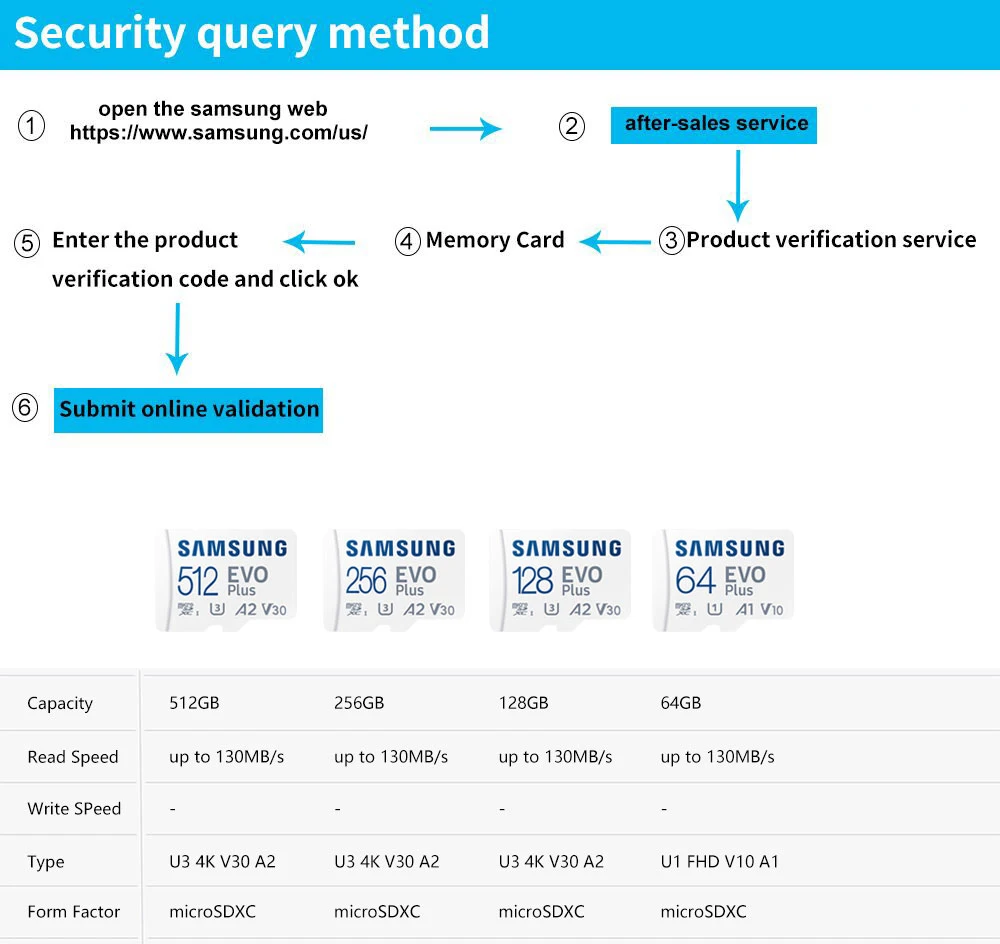Click the step 3 circled number icon
Viewport: 1000px width, 944px height.
[671, 241]
